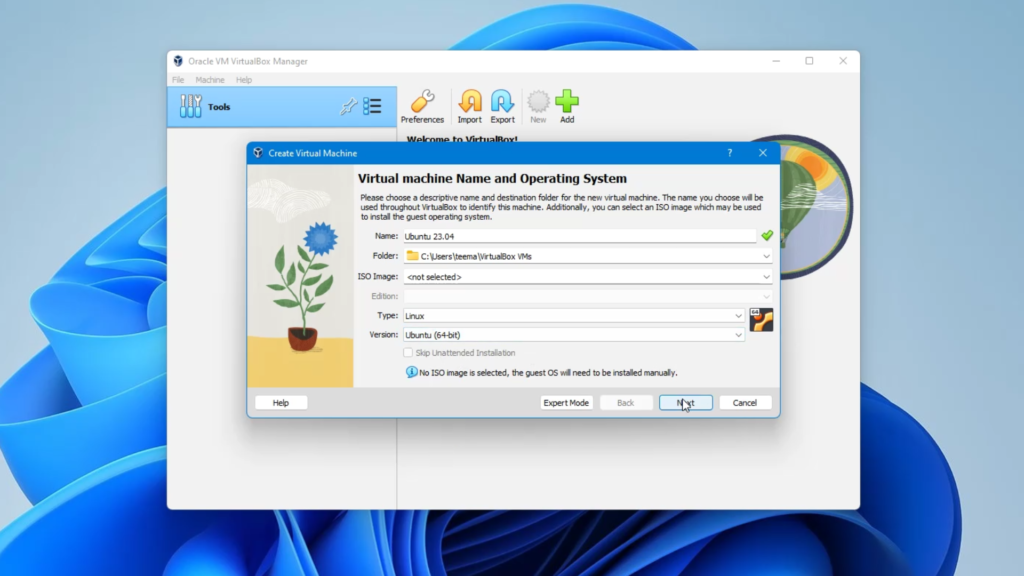Cancel the virtual machine creation
Viewport: 1024px width, 576px height.
[x=744, y=403]
